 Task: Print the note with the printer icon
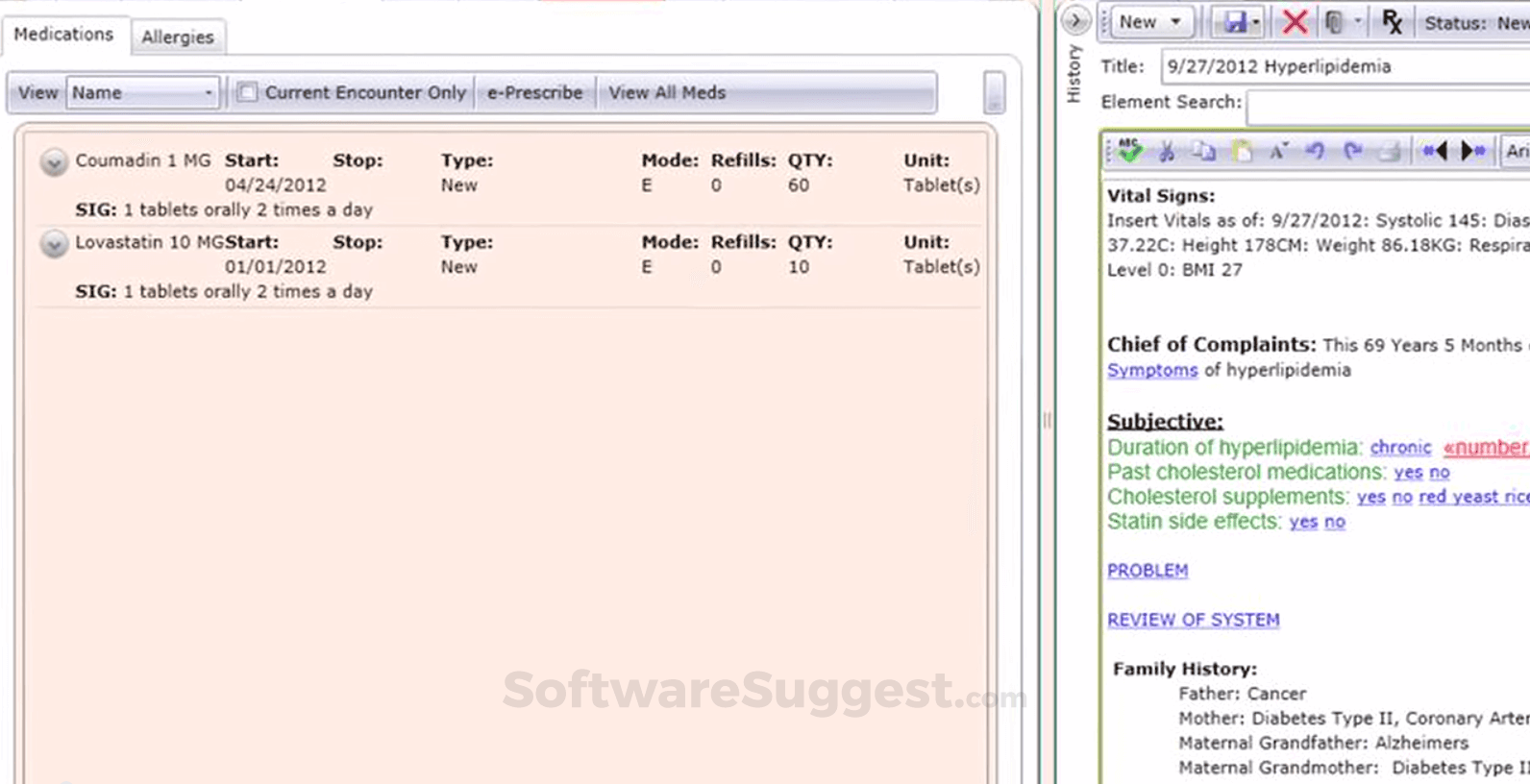pos(1389,151)
